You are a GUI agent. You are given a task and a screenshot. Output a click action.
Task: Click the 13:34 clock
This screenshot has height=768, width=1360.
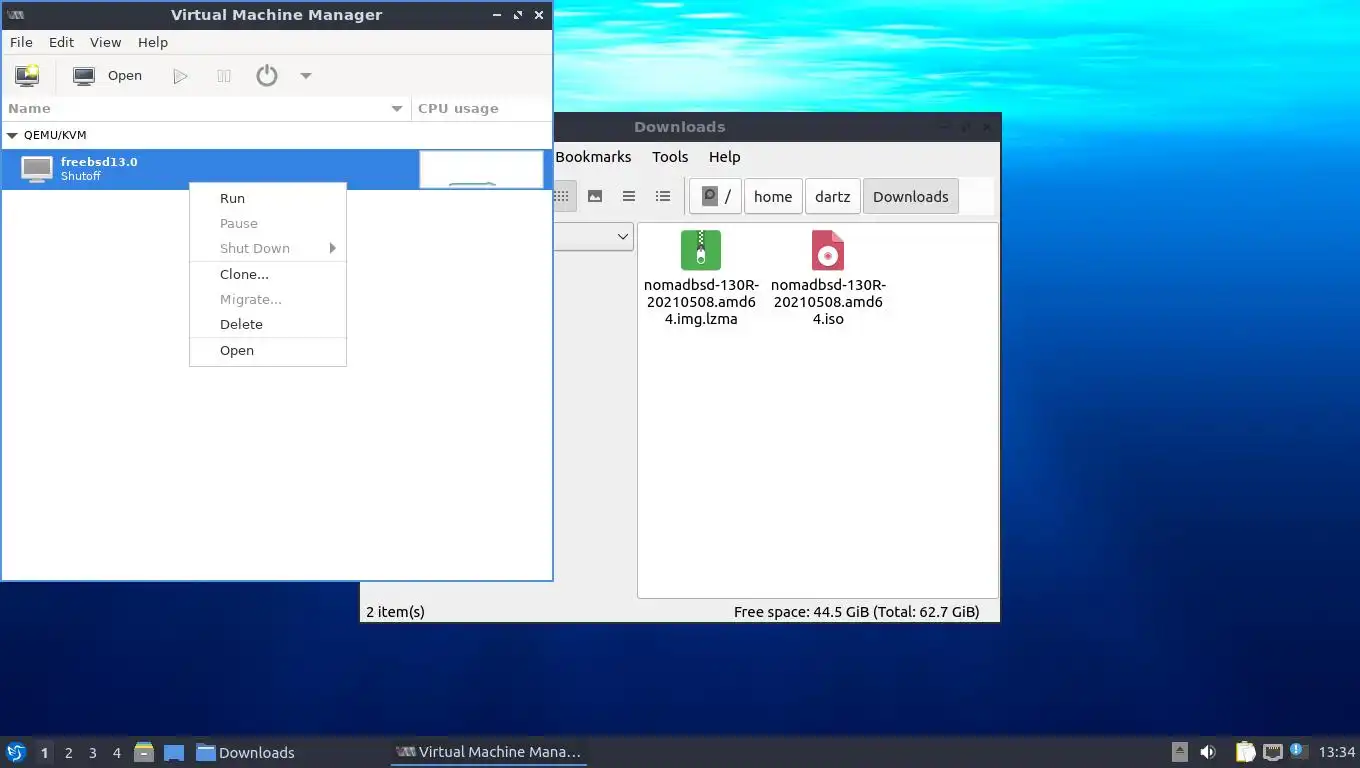click(x=1337, y=752)
